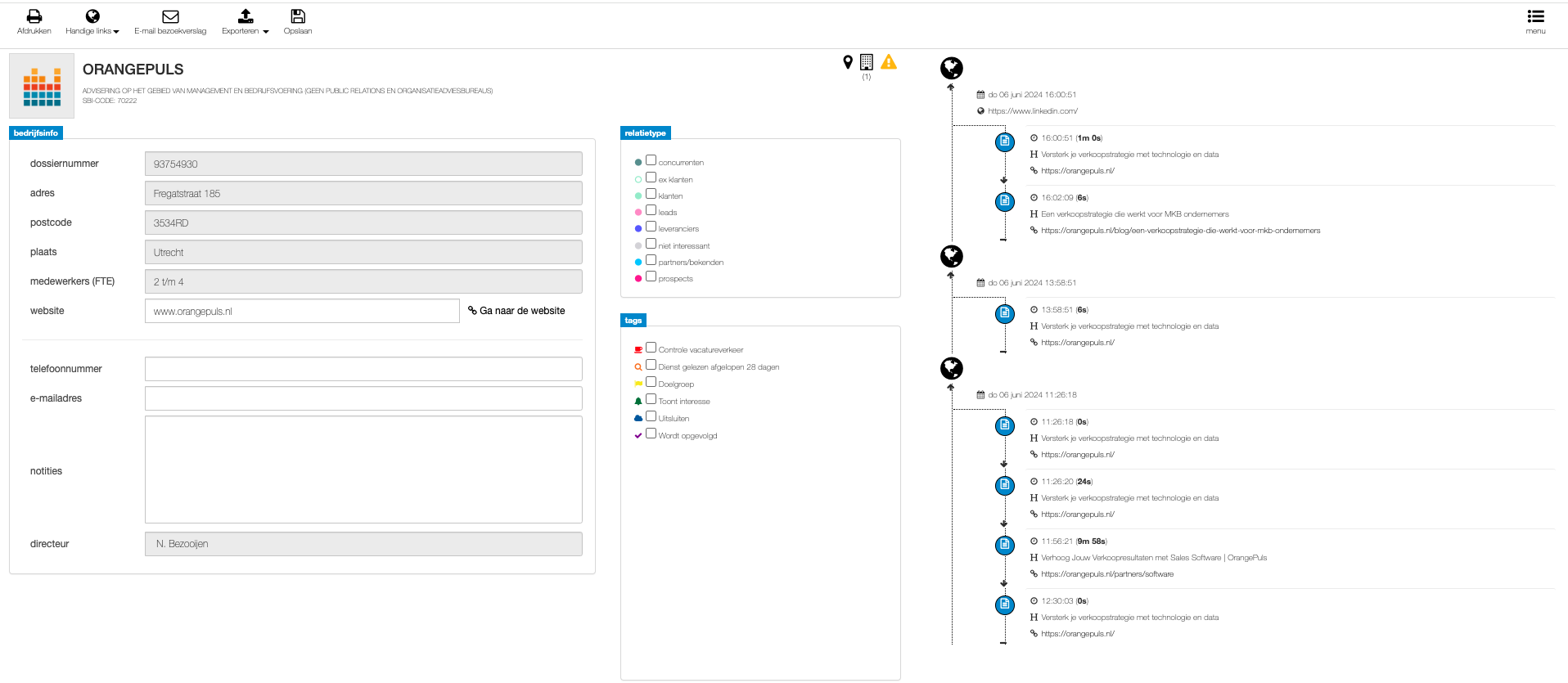Open the orangepuls.nl link under 12:30:03
Viewport: 1568px width, 683px height.
1078,634
